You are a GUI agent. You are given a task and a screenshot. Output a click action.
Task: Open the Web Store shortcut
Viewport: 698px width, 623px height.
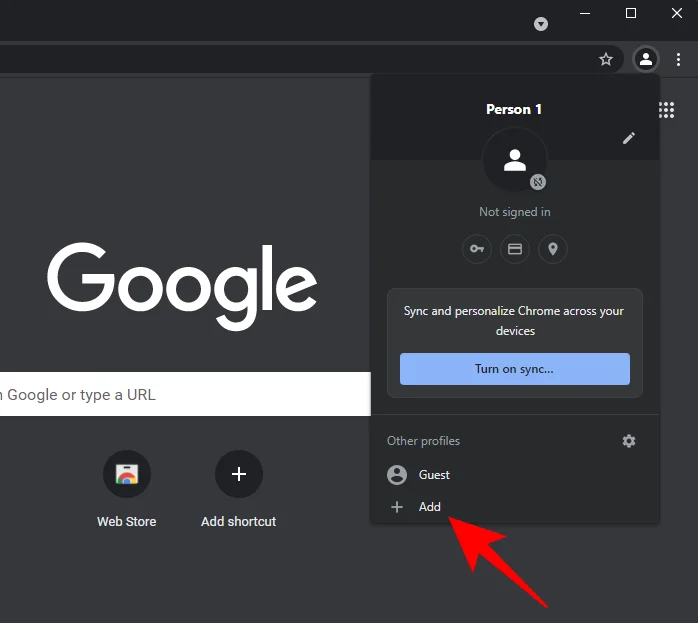pyautogui.click(x=127, y=474)
